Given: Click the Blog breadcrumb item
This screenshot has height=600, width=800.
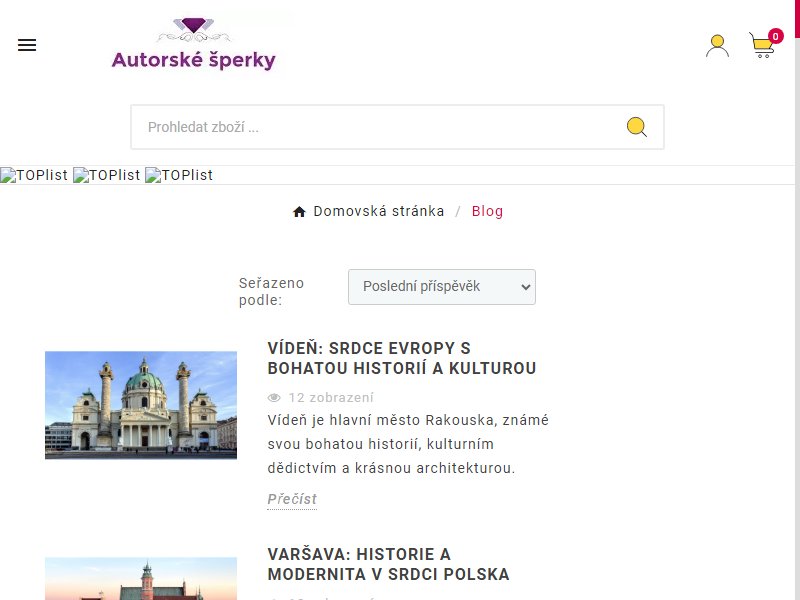Looking at the screenshot, I should 487,211.
